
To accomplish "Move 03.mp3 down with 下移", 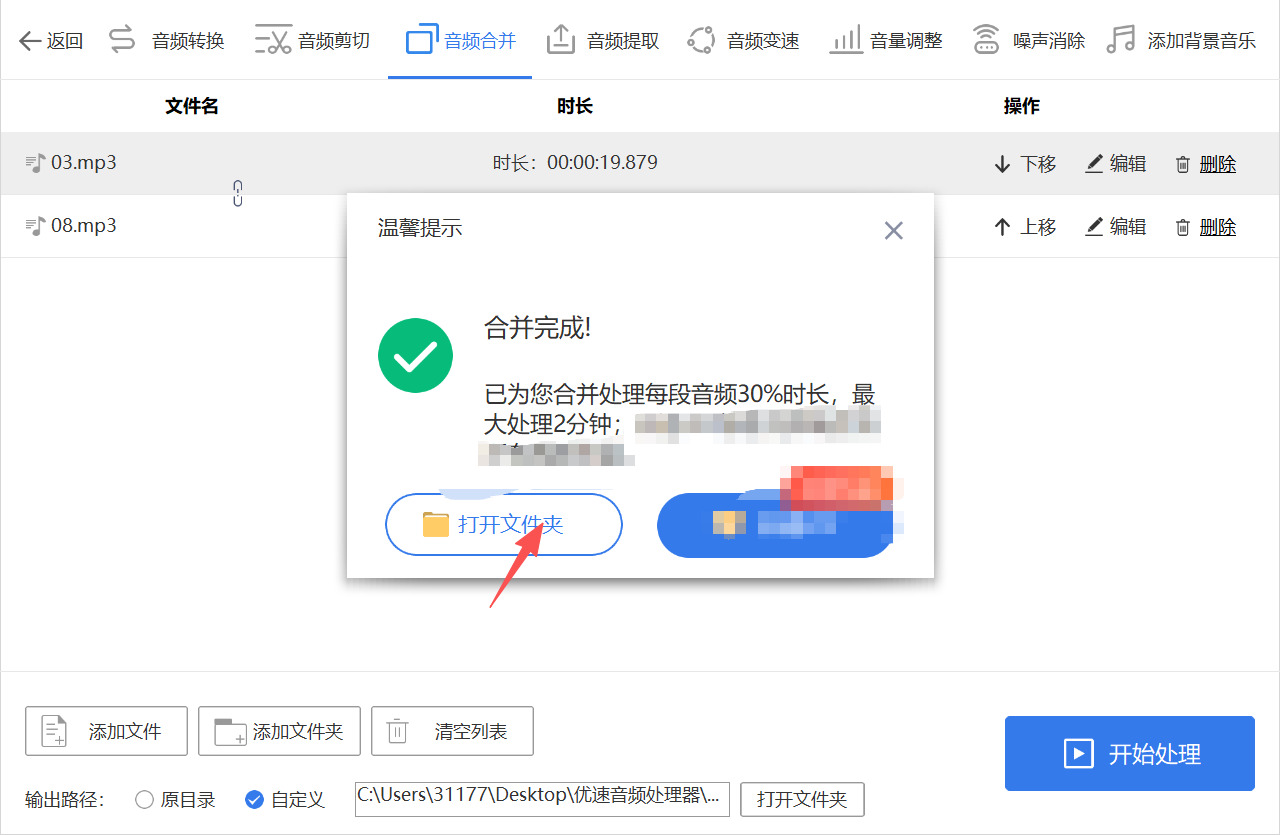I will point(1025,164).
